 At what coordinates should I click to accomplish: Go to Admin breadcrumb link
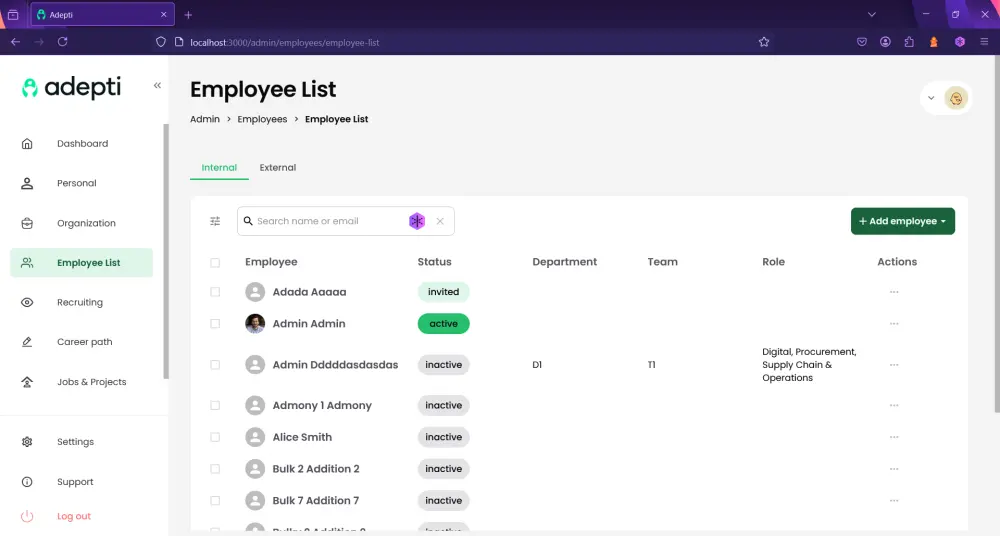click(205, 119)
